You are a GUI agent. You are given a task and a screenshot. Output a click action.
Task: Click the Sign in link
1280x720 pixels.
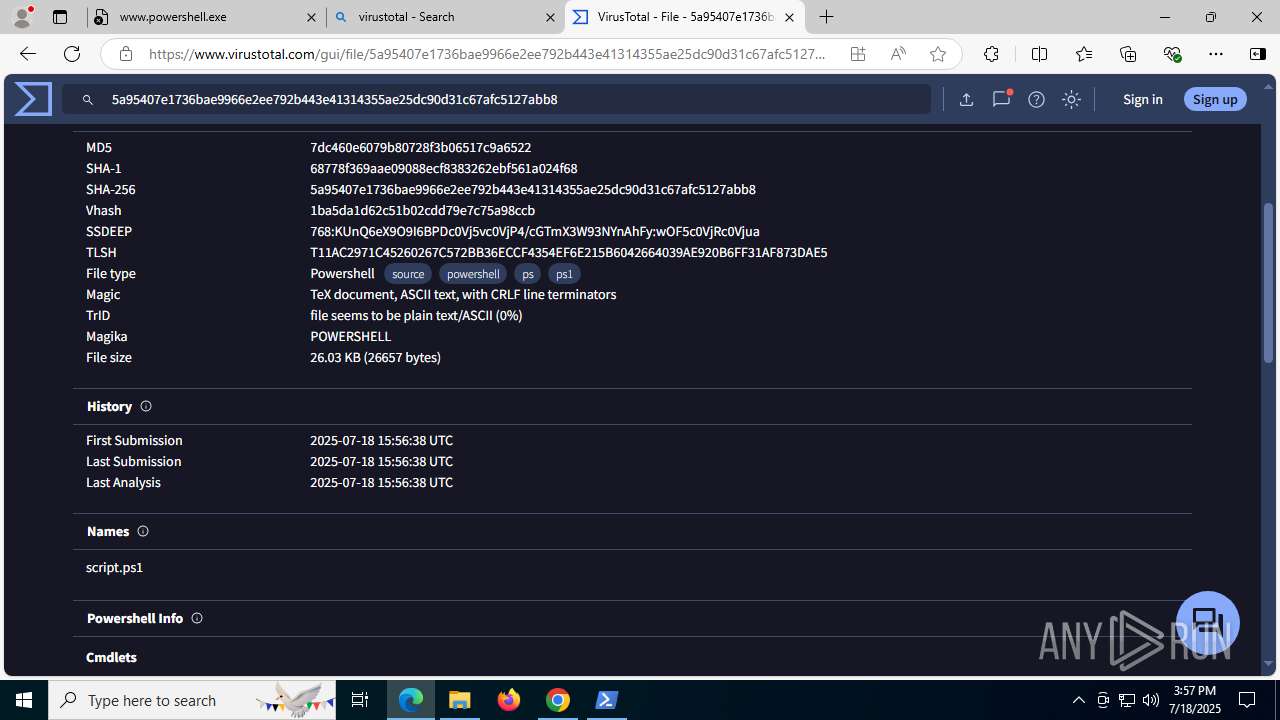(1142, 99)
